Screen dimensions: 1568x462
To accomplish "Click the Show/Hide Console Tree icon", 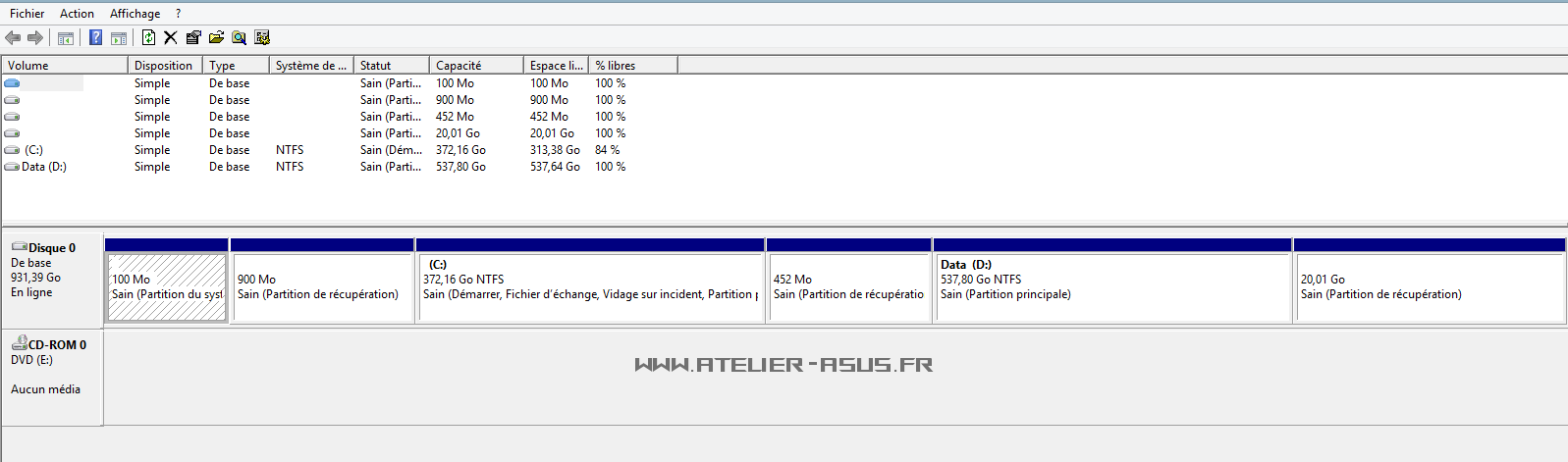I will point(66,37).
